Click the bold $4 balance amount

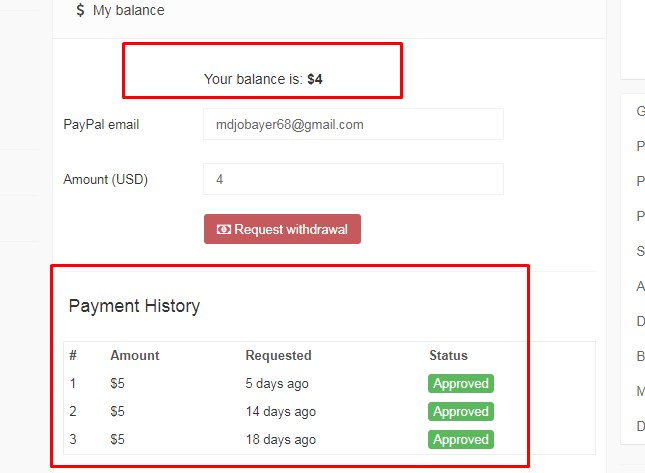(315, 78)
